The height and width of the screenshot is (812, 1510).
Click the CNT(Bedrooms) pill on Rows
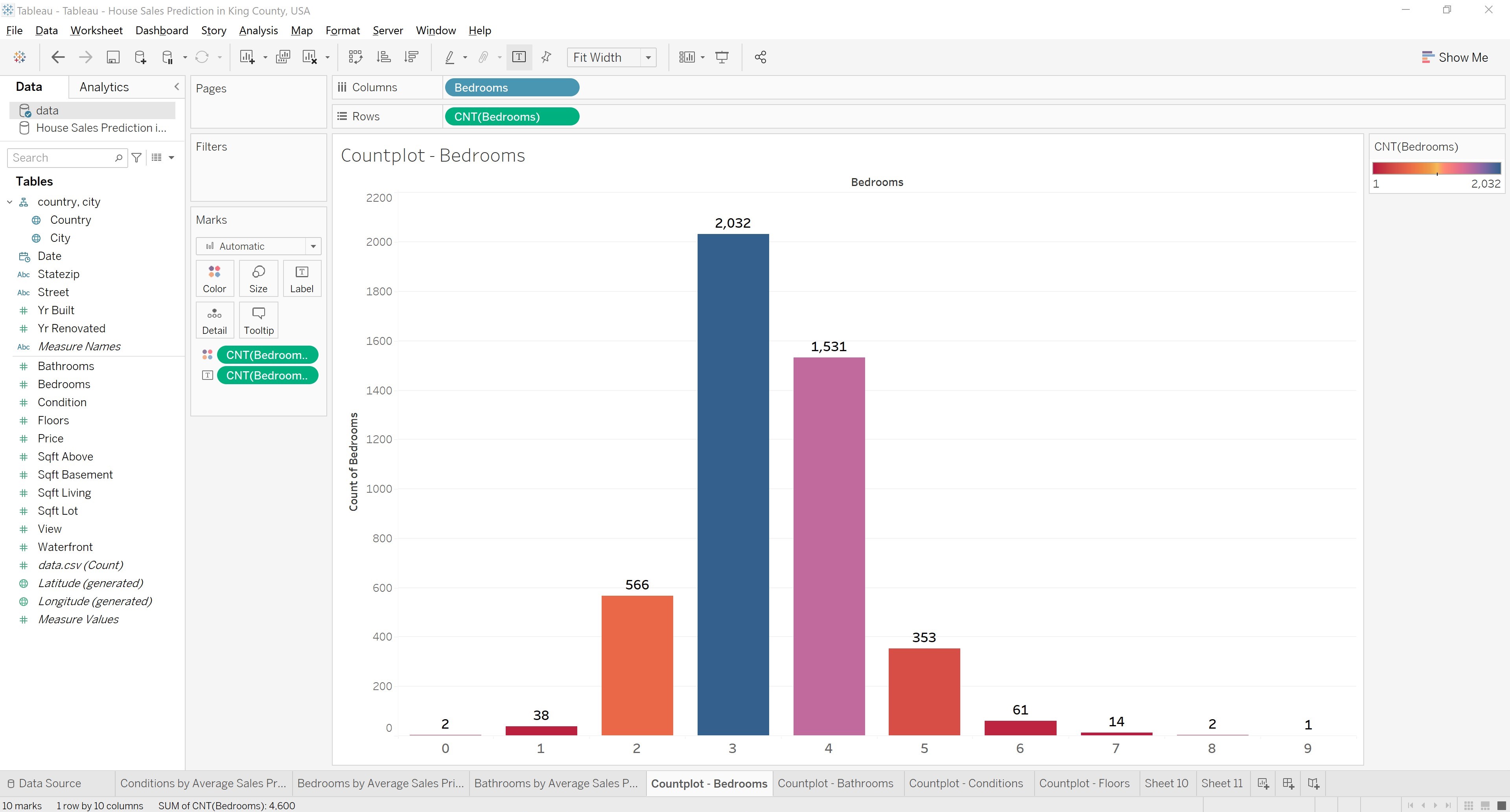(x=512, y=117)
